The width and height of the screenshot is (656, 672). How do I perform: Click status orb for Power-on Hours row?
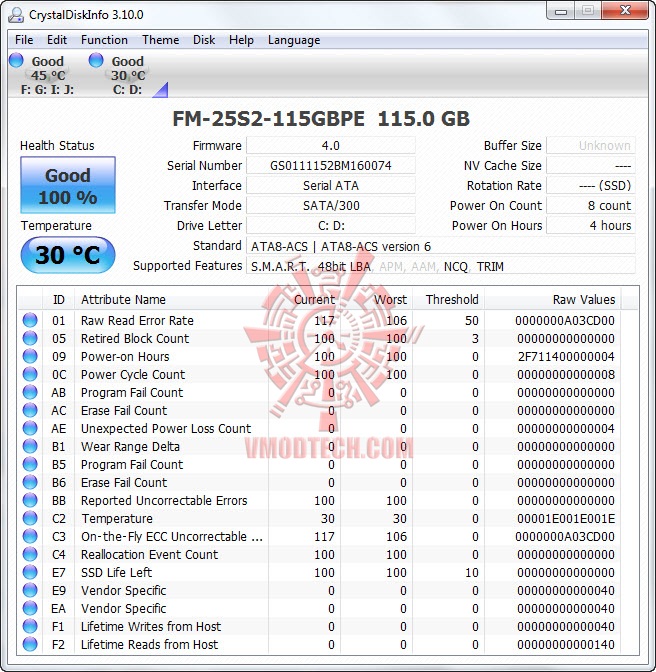(x=30, y=356)
